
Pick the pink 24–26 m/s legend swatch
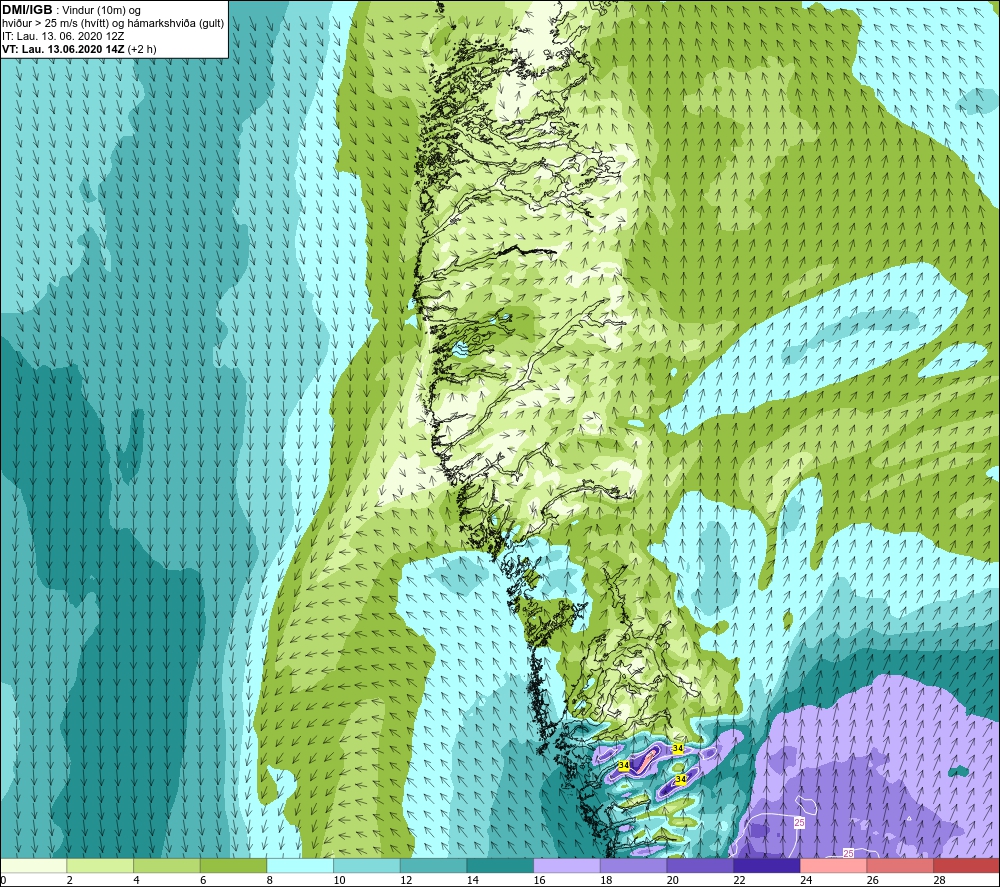pos(833,865)
